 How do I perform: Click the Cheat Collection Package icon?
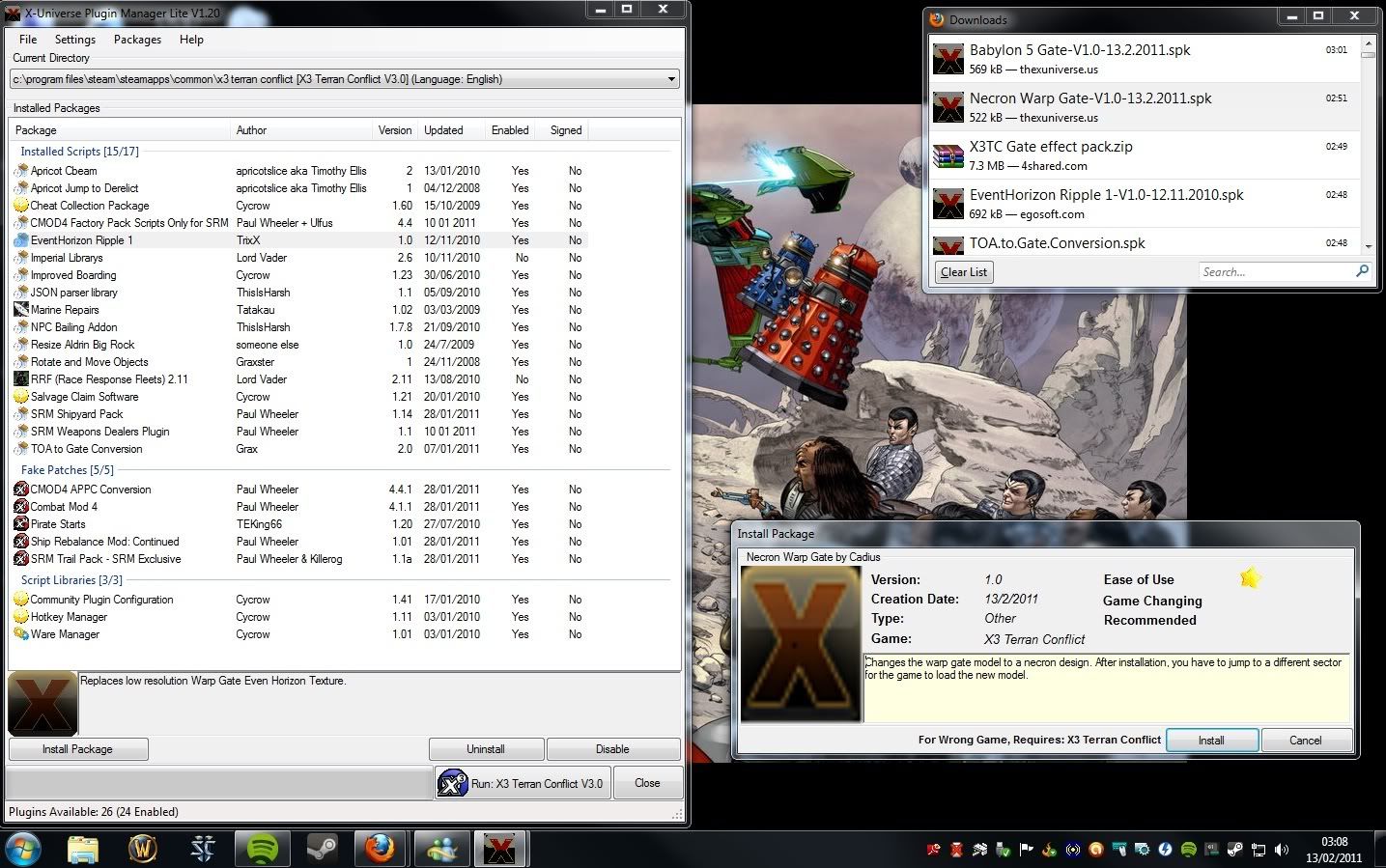click(20, 206)
